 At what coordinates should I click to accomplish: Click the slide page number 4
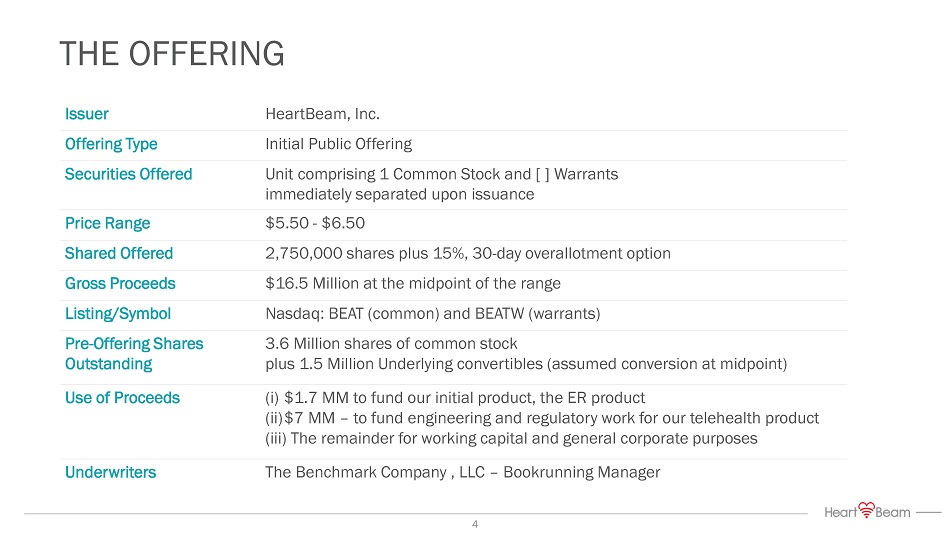pyautogui.click(x=475, y=524)
